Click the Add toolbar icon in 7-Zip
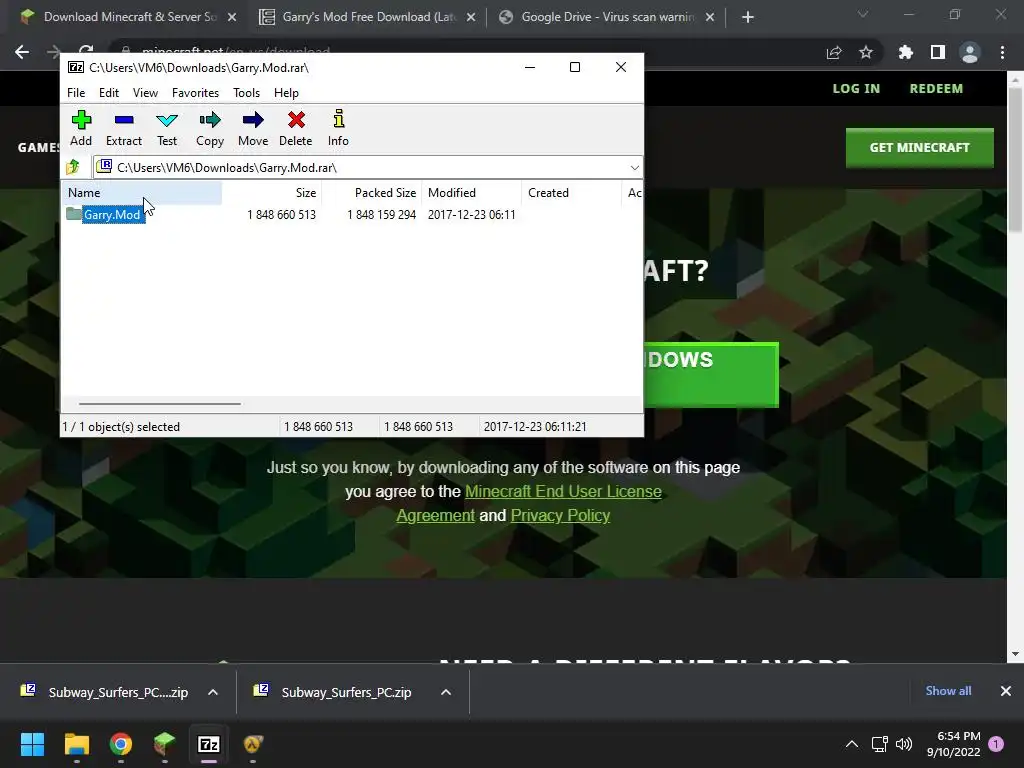Image resolution: width=1024 pixels, height=768 pixels. coord(81,128)
